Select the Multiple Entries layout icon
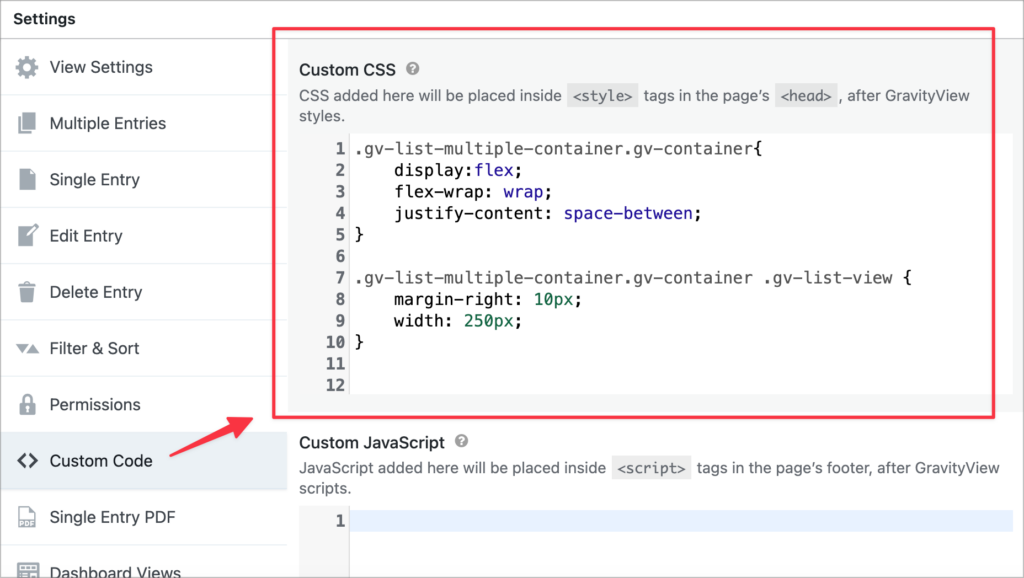1024x578 pixels. (x=29, y=123)
